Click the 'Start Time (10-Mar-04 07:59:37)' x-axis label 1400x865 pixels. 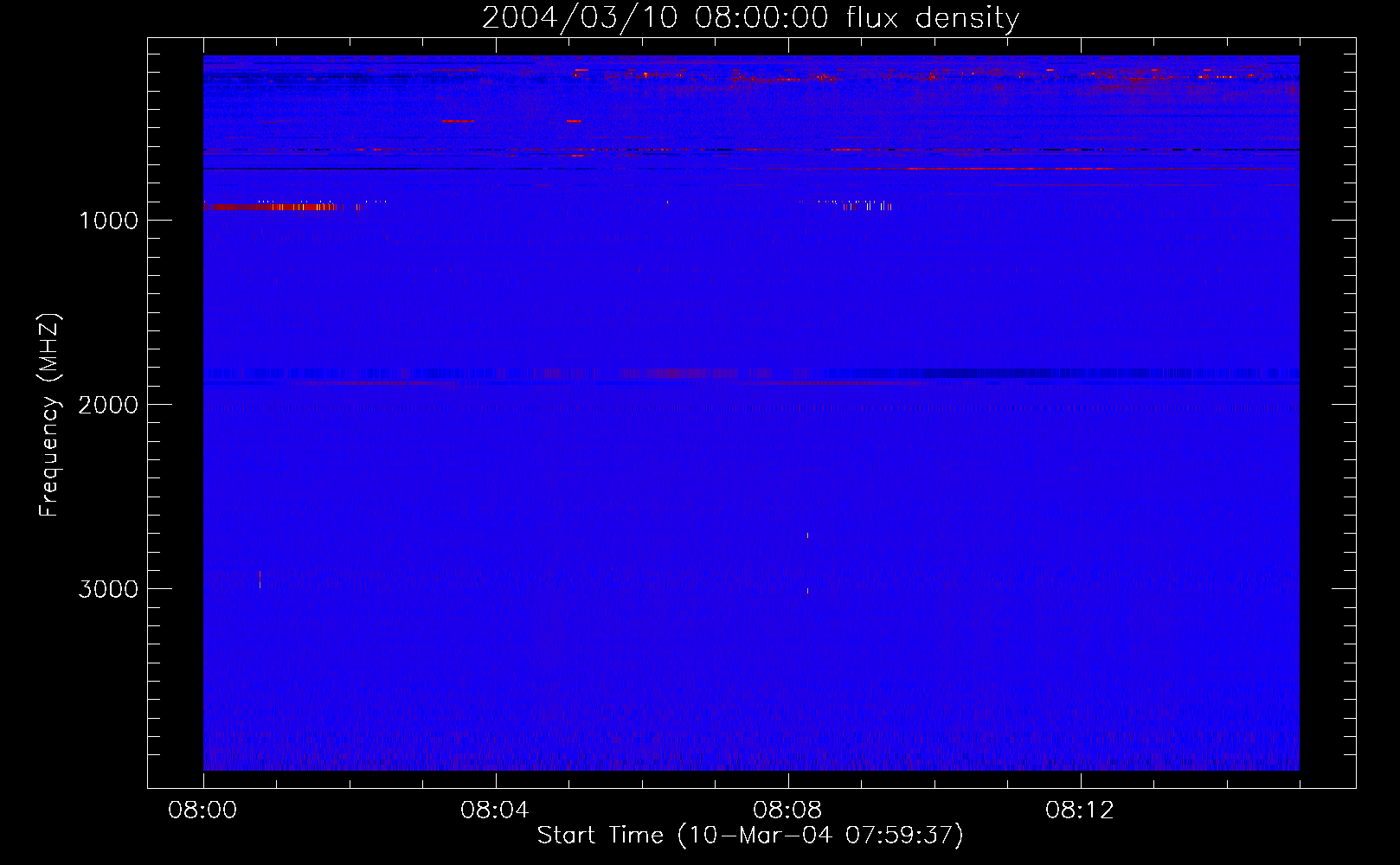coord(750,836)
